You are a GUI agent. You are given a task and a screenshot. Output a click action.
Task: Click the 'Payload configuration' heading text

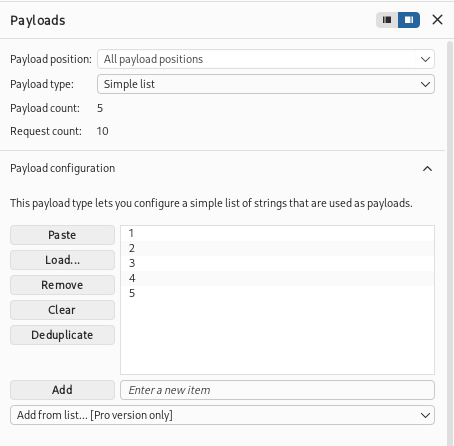tap(63, 168)
